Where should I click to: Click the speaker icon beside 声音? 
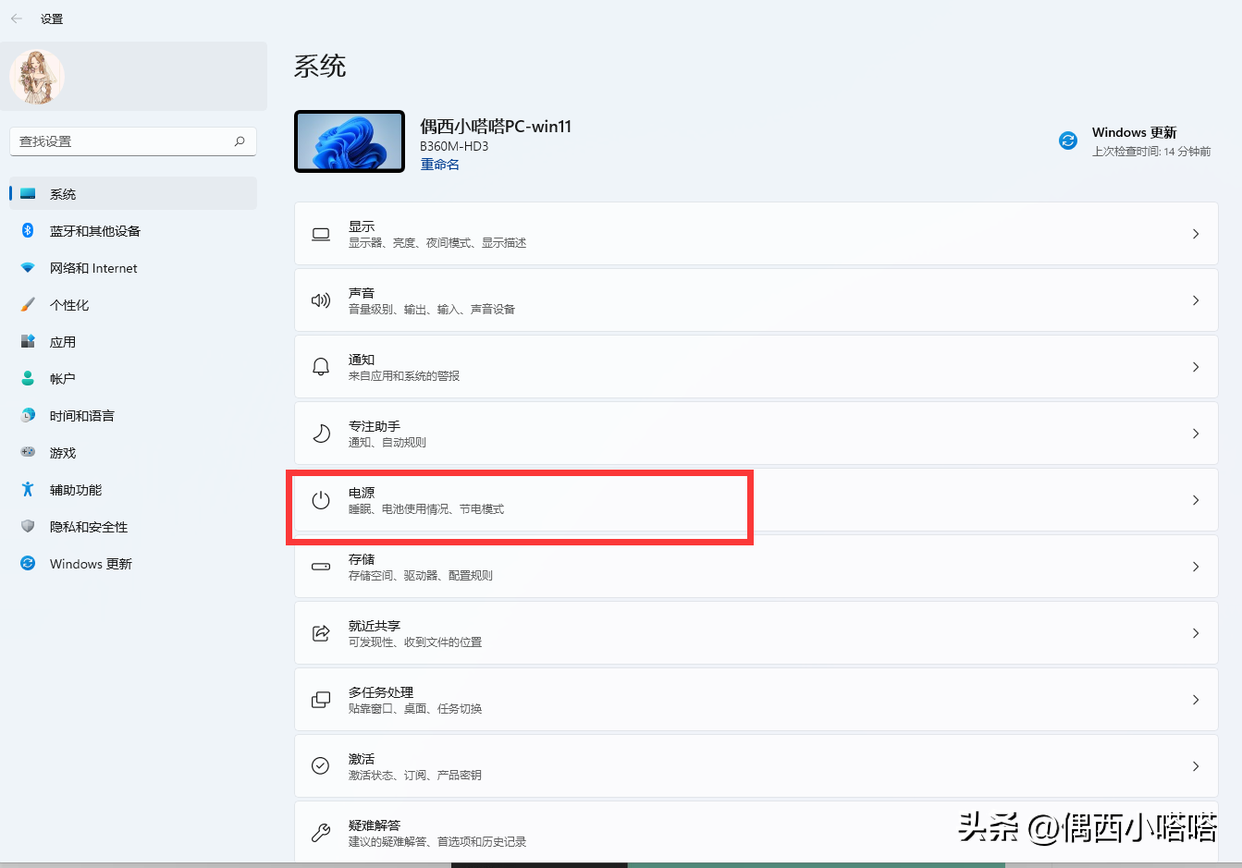[321, 301]
